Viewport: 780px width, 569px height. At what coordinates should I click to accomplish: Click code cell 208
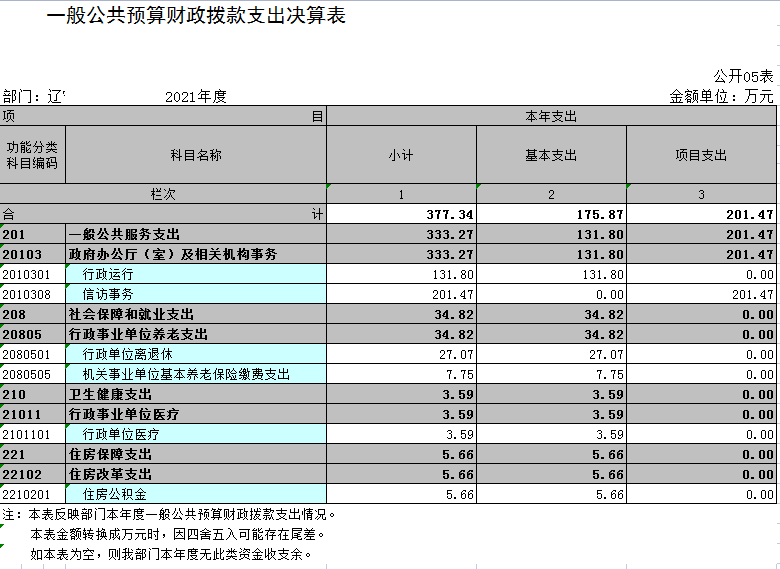(32, 314)
